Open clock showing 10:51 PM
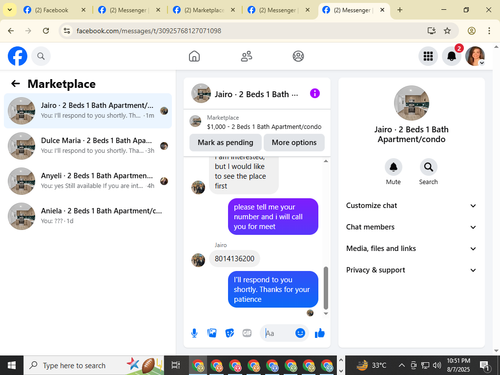This screenshot has width=500, height=375. (458, 365)
